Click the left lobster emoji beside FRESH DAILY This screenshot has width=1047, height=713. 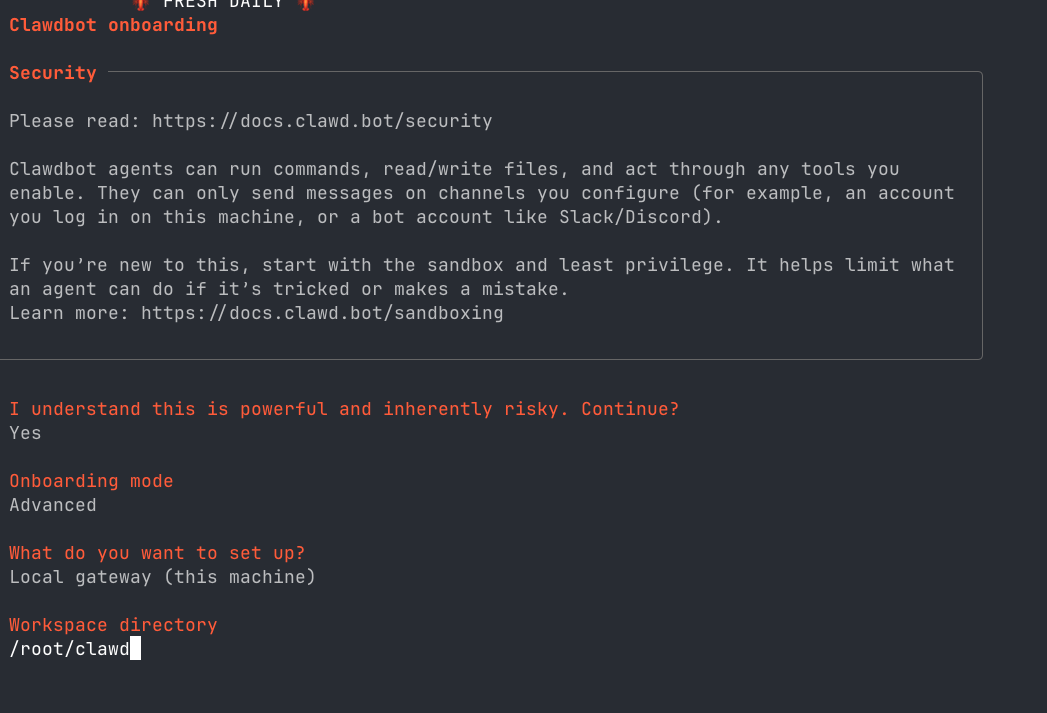coord(140,4)
